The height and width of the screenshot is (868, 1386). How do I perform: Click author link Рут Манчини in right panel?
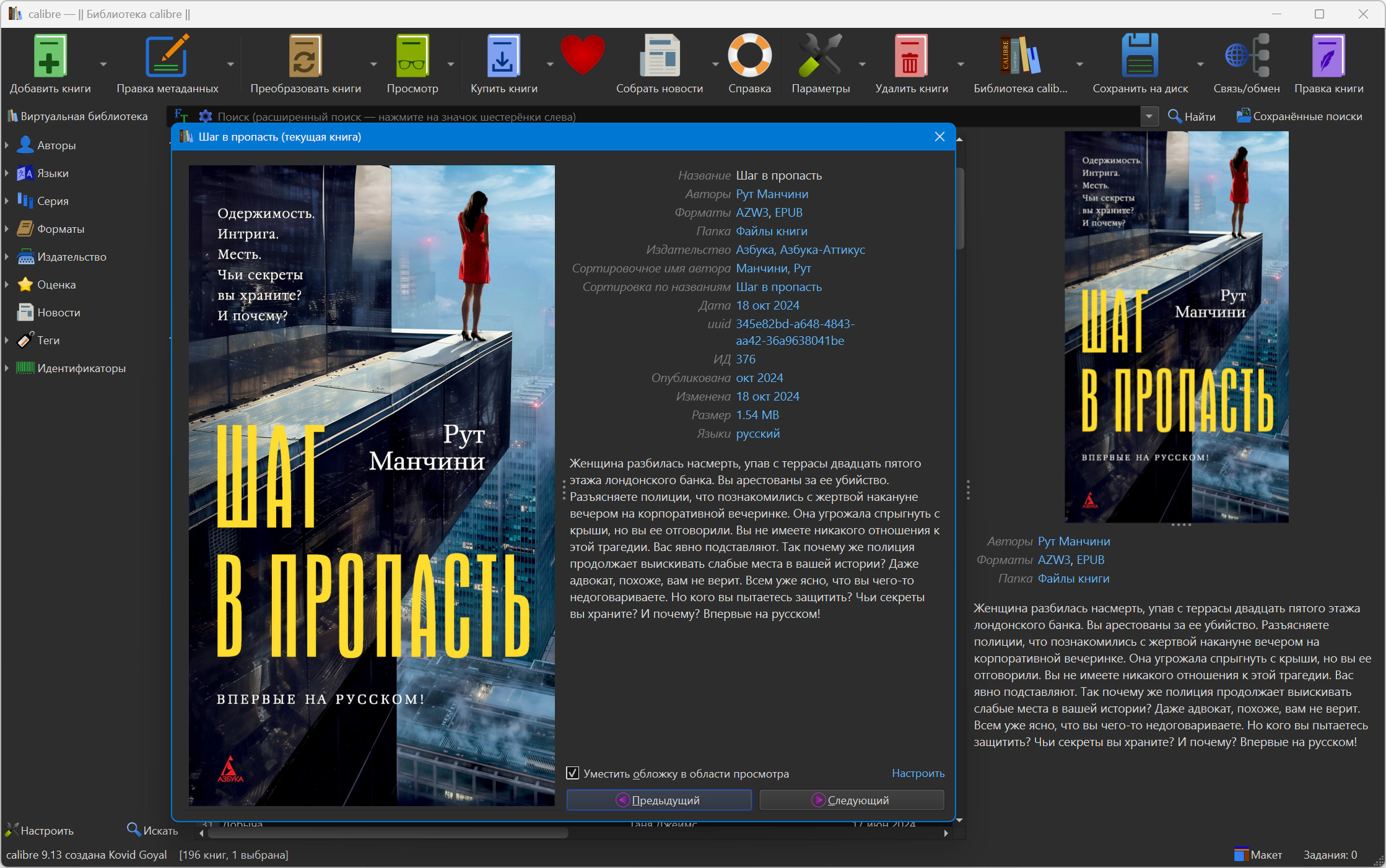coord(1073,541)
